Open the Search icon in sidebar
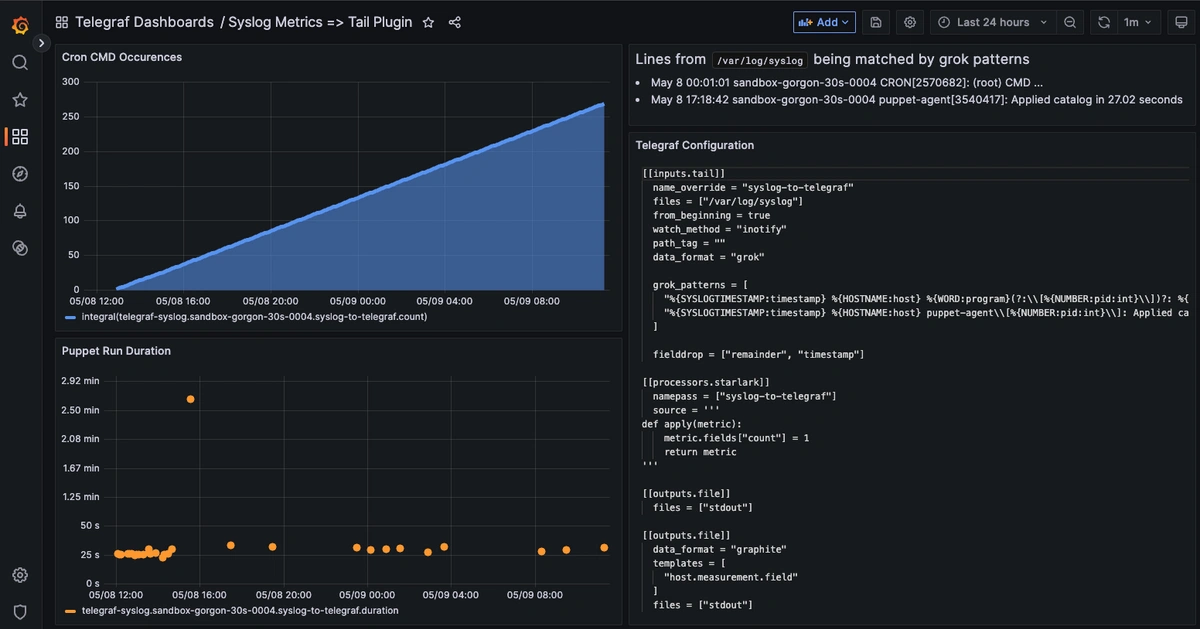 click(20, 63)
